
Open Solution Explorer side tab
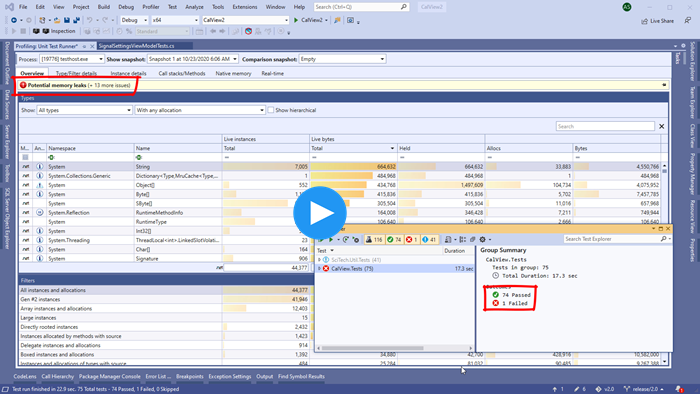[x=692, y=62]
